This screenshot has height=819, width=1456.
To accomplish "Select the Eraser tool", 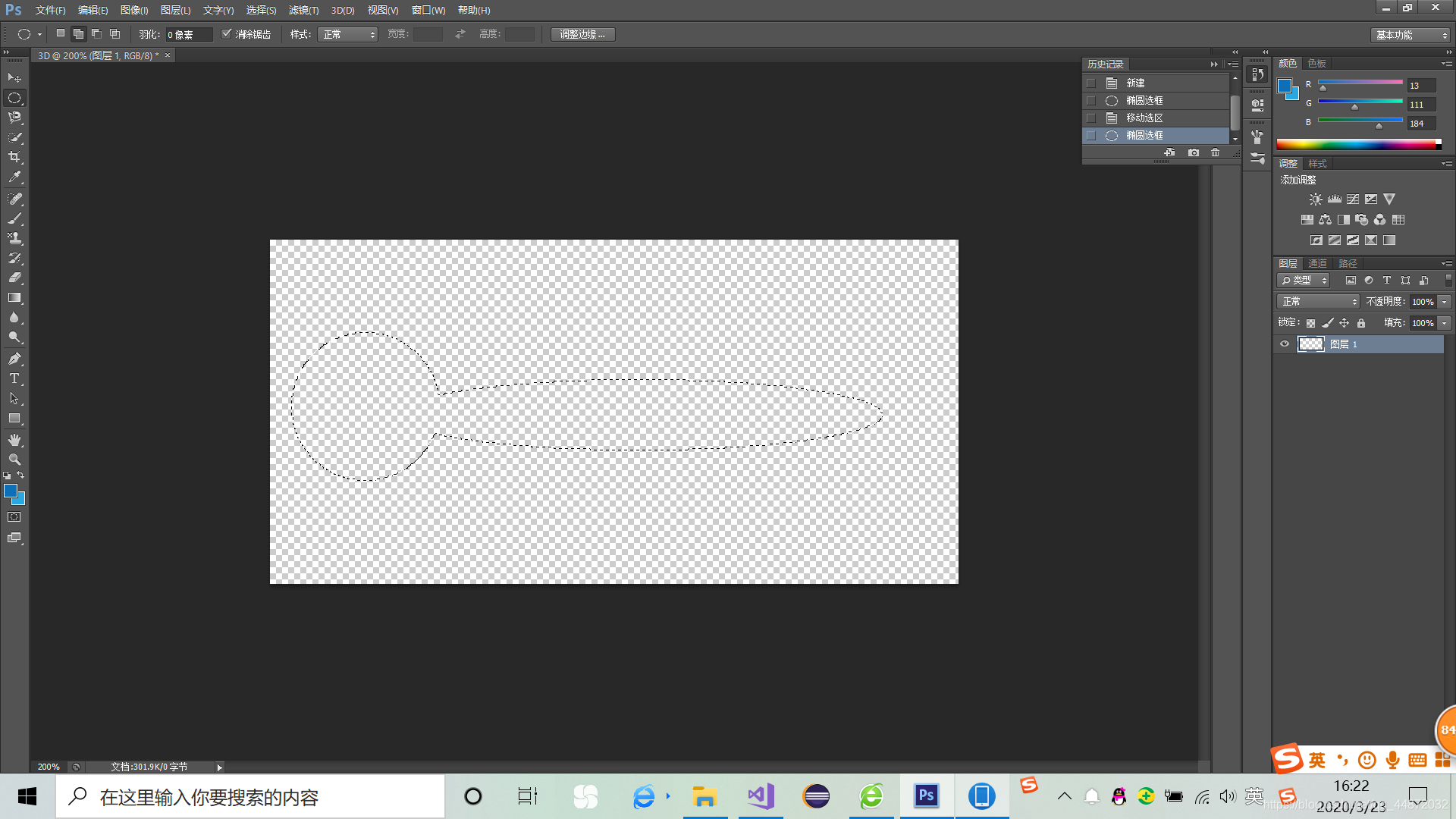I will point(14,278).
